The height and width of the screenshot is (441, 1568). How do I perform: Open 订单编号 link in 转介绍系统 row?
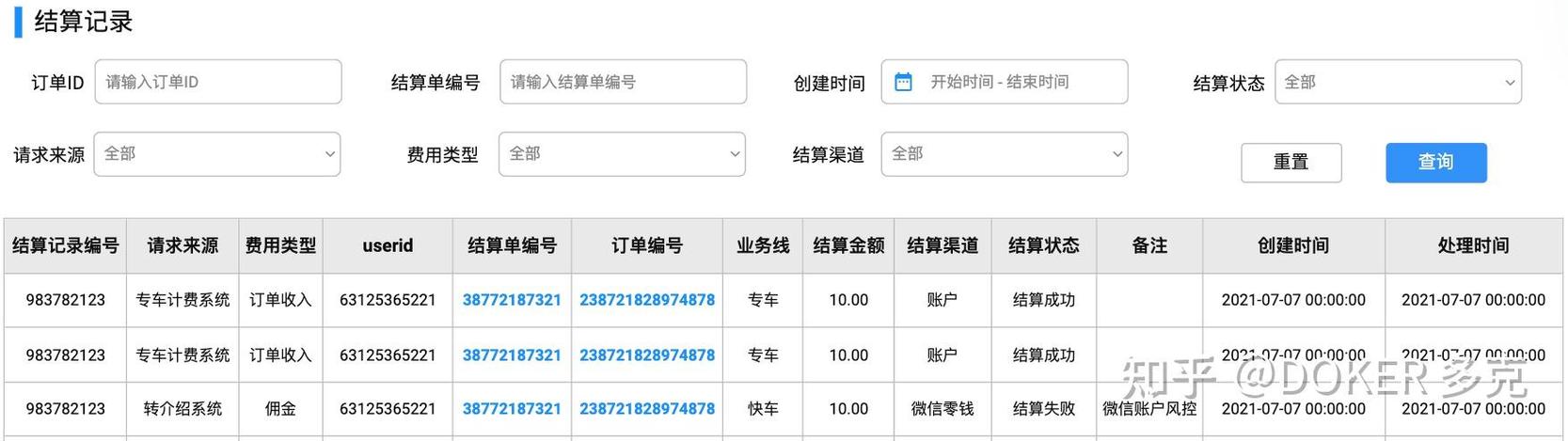click(647, 409)
